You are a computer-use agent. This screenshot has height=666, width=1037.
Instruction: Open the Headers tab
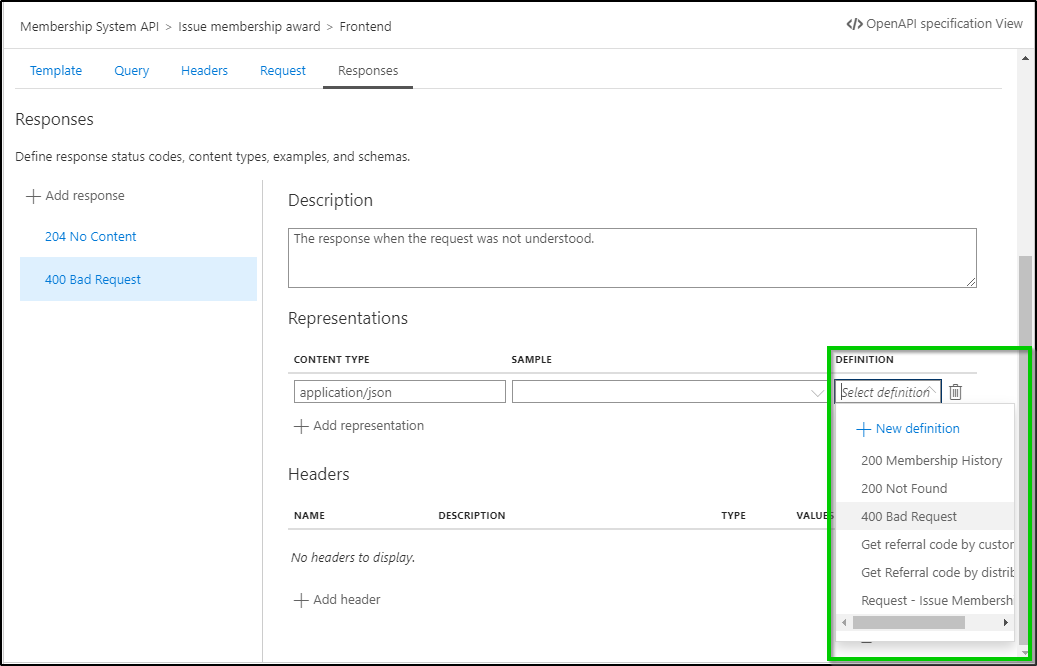(204, 70)
